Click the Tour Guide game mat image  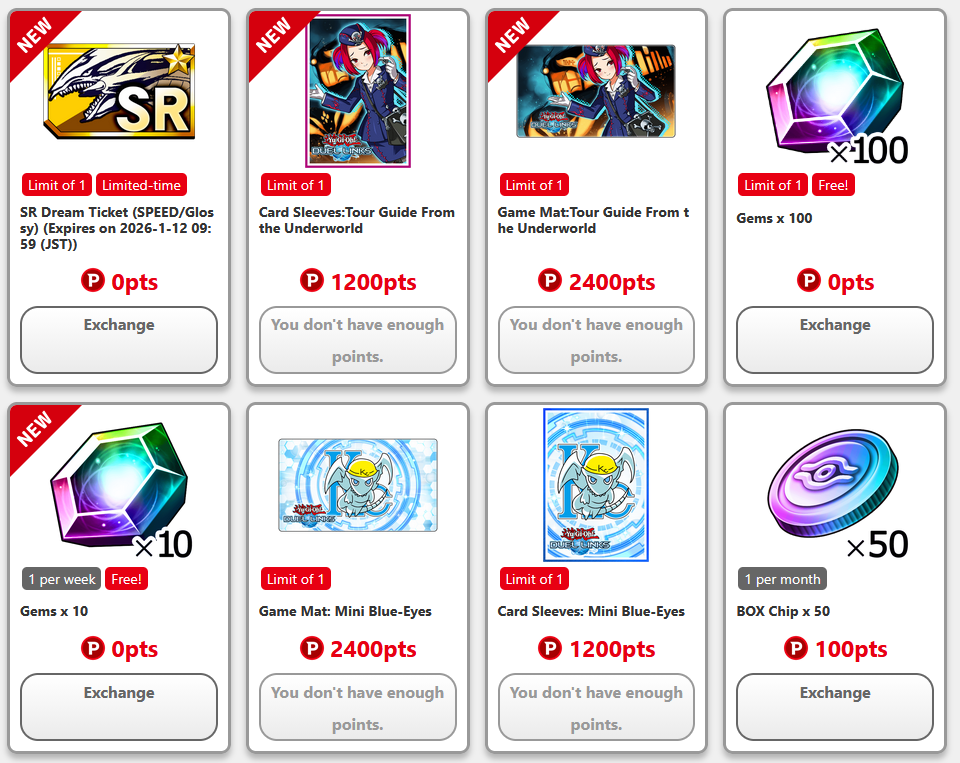pos(596,91)
